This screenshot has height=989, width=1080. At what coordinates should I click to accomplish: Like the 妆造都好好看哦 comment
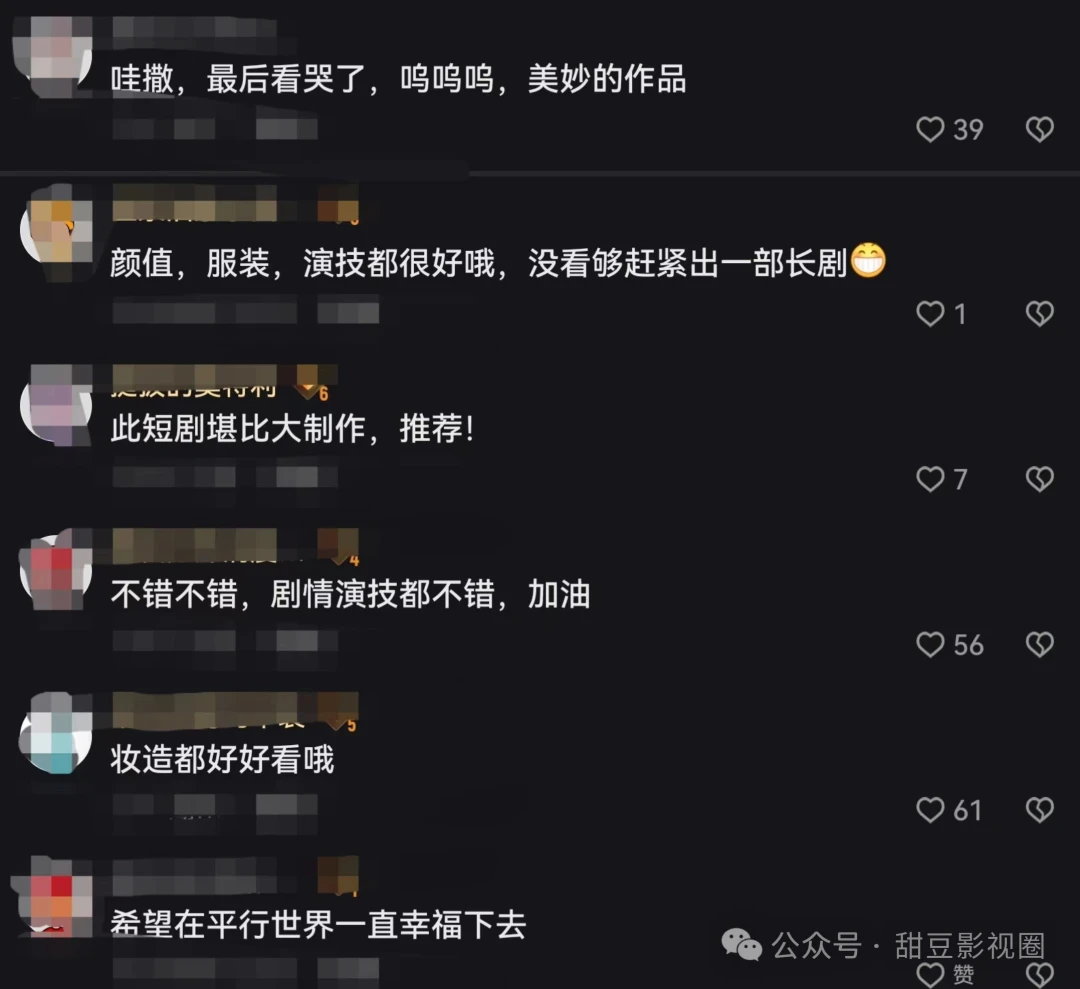coord(930,810)
